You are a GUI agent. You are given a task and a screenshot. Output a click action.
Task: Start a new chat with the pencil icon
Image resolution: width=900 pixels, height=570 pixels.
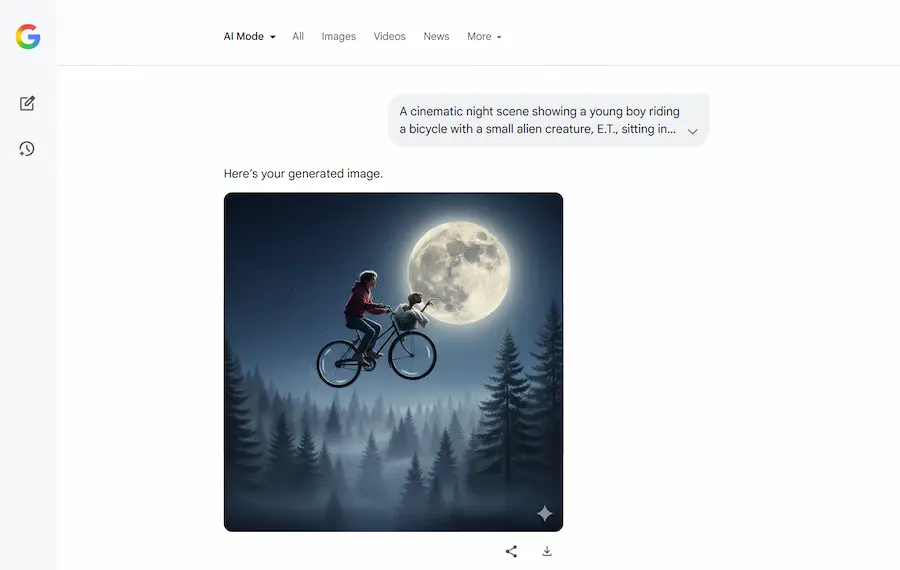tap(27, 103)
